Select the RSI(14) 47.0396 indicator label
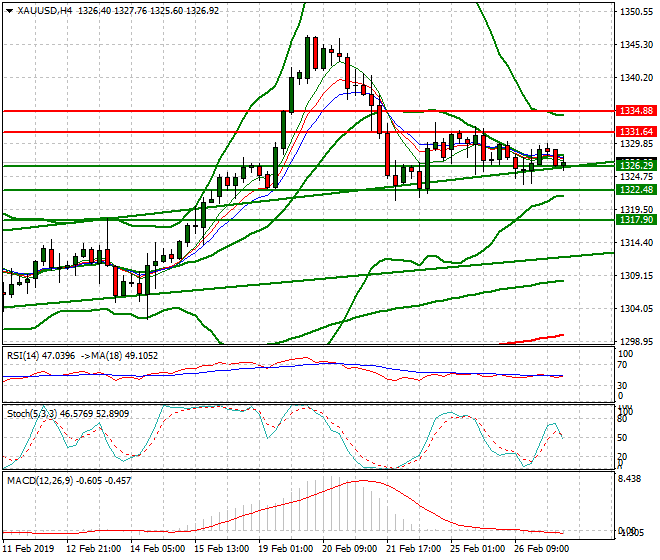This screenshot has width=660, height=560. (41, 356)
